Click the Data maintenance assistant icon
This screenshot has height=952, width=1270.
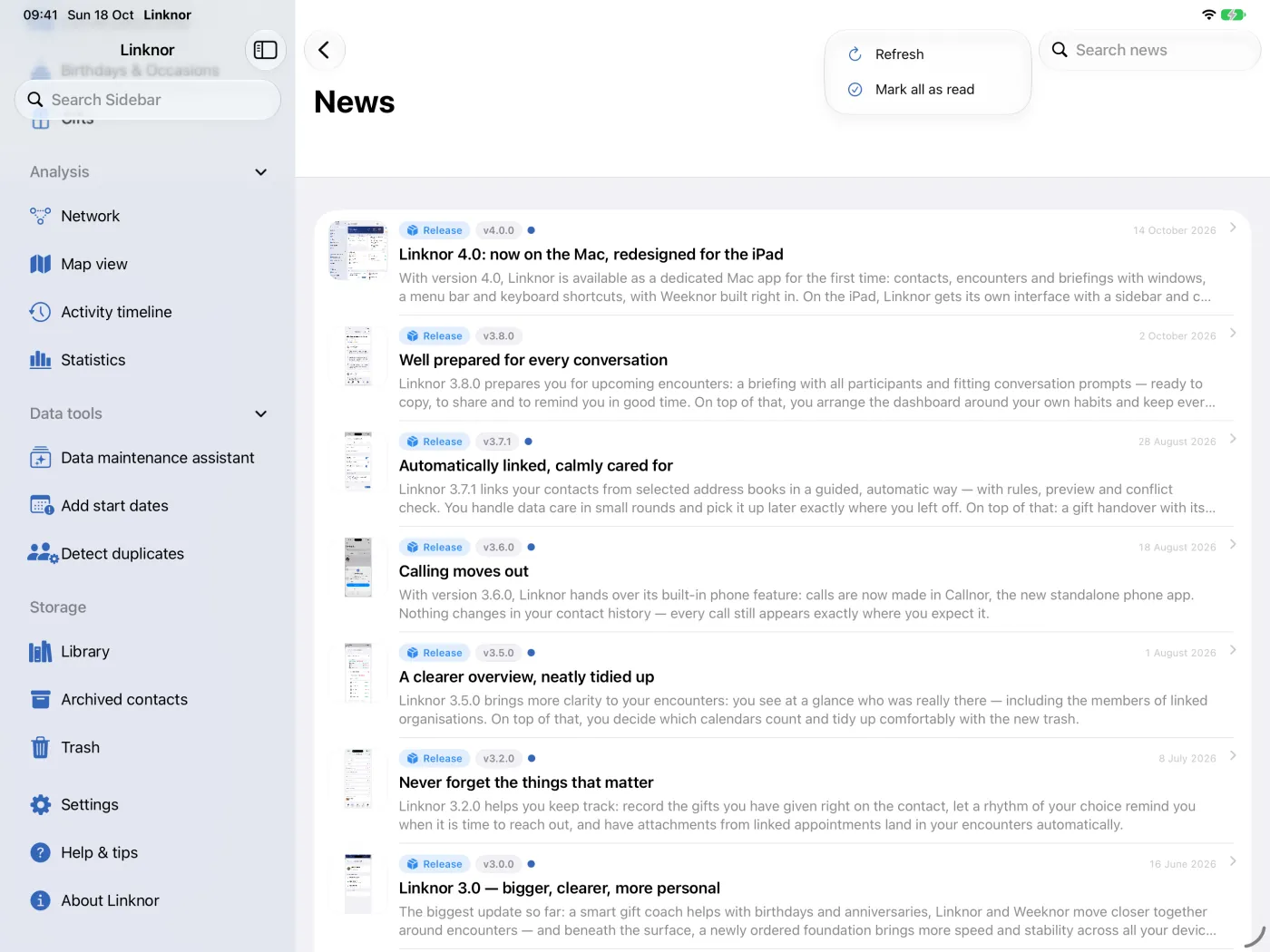40,458
